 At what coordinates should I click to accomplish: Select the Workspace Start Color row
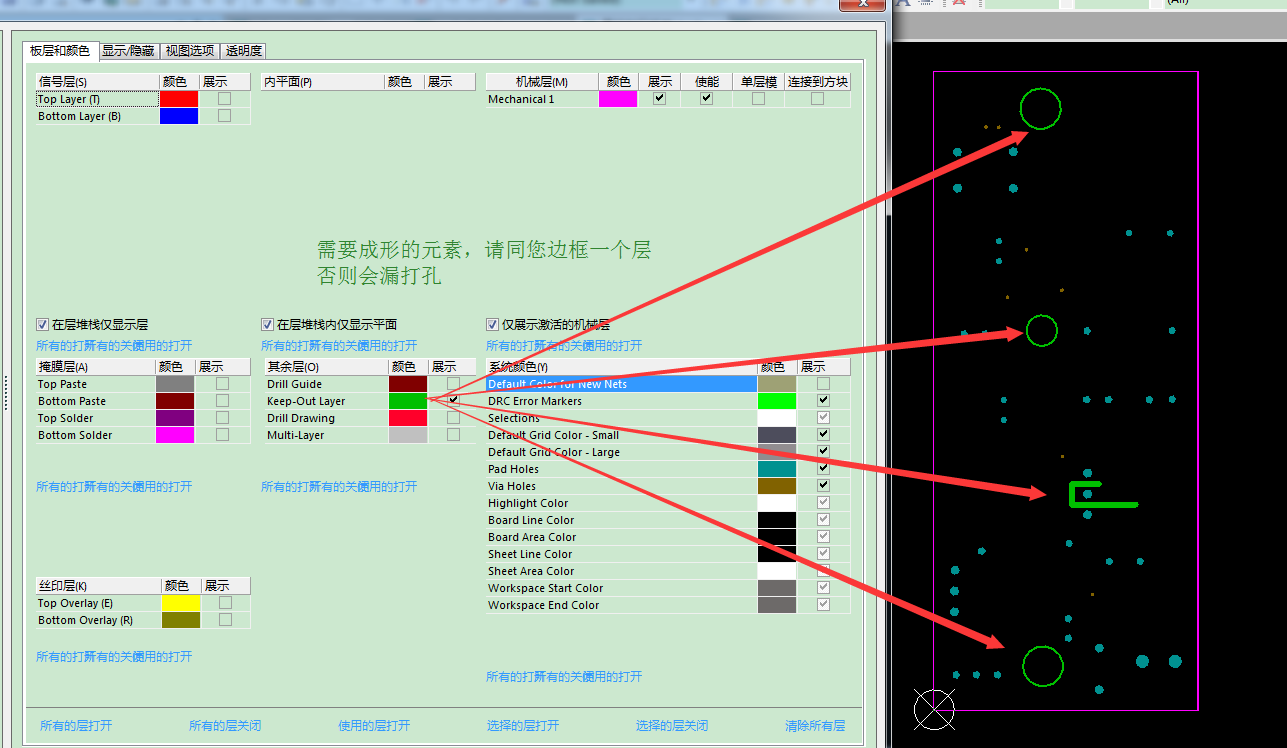click(x=621, y=588)
